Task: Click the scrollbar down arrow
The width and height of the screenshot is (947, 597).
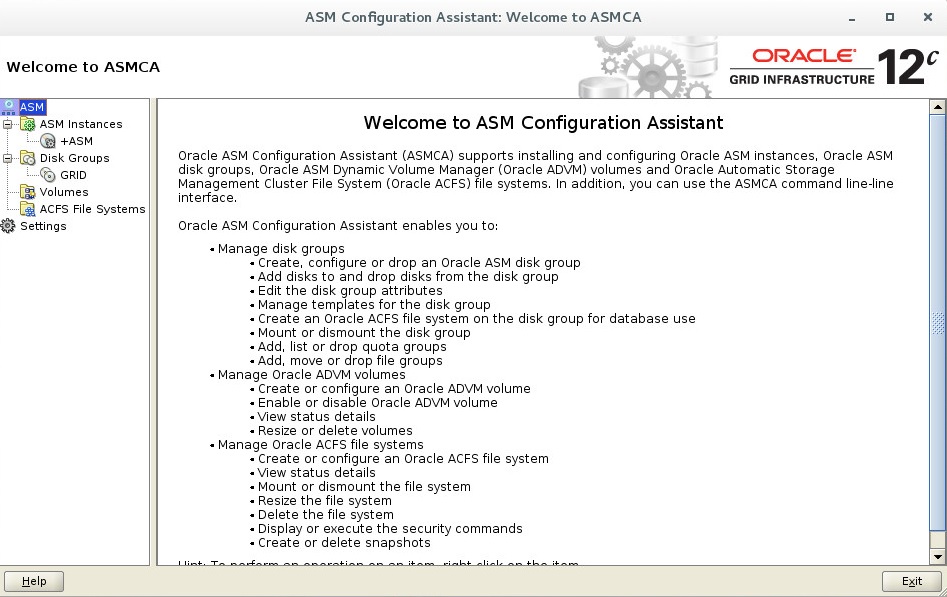Action: [x=937, y=557]
